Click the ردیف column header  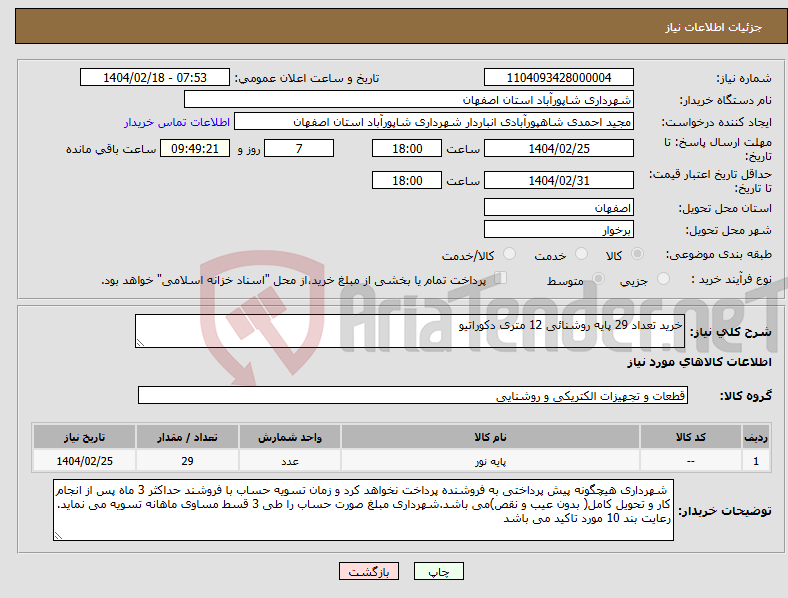coord(756,437)
